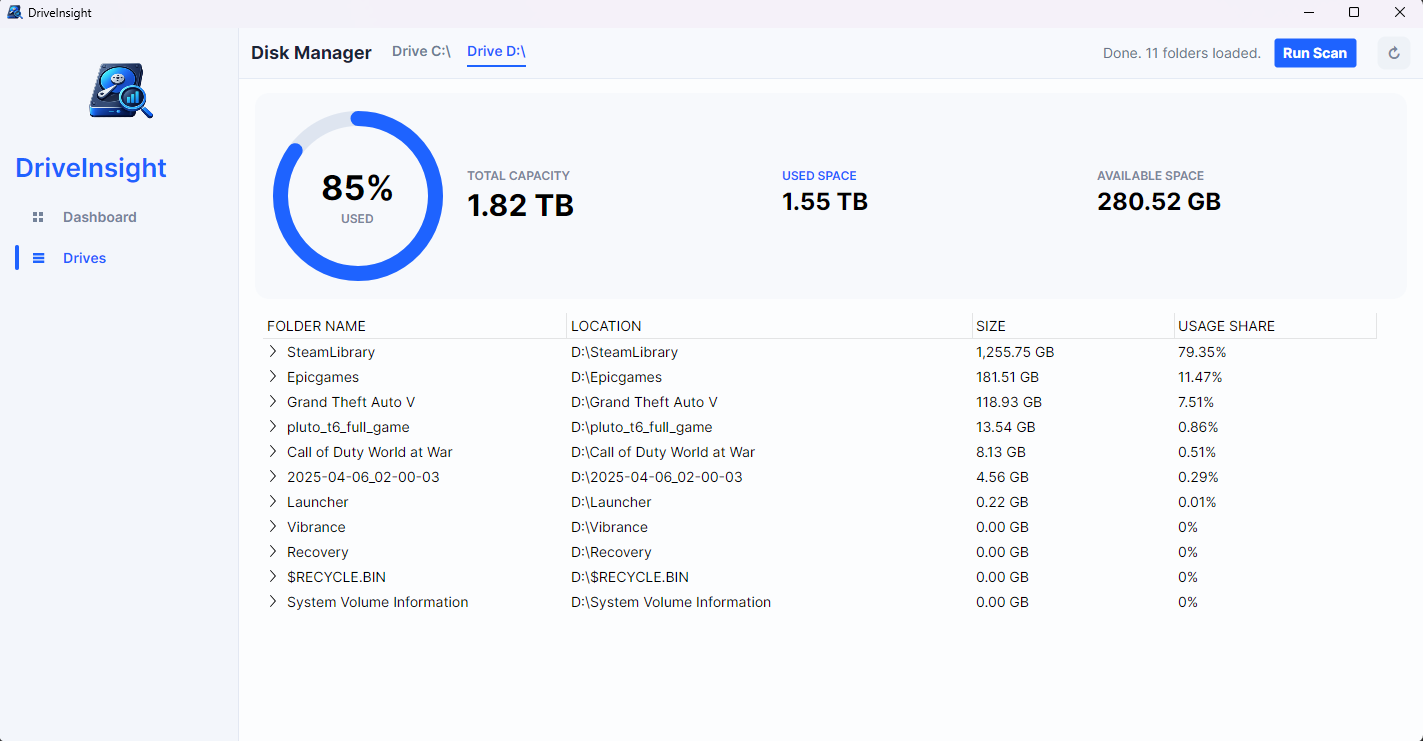Image resolution: width=1423 pixels, height=741 pixels.
Task: Click the DriveInsight logo icon
Action: tap(119, 90)
